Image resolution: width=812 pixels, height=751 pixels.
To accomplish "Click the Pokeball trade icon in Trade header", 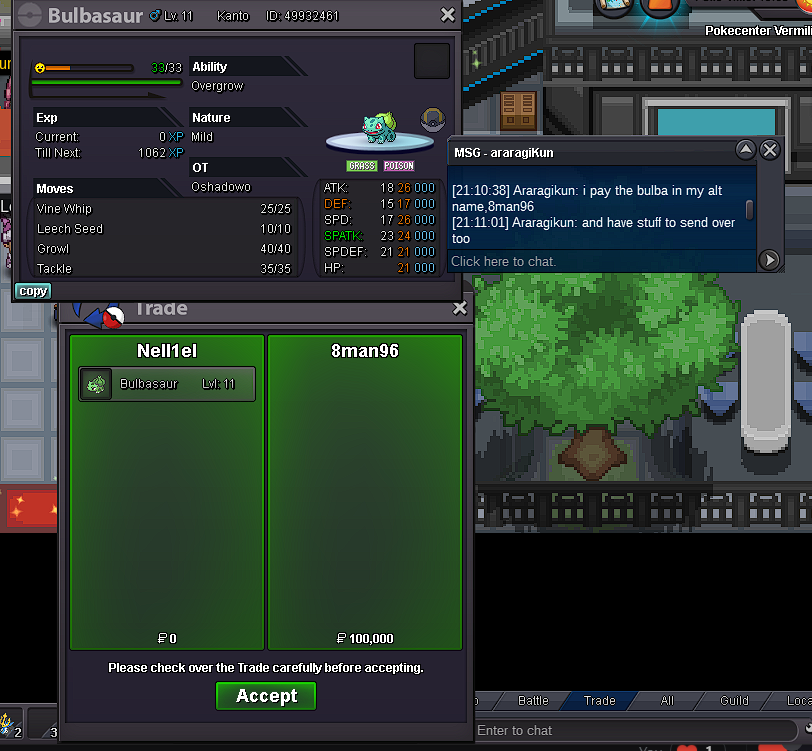I will (x=113, y=317).
